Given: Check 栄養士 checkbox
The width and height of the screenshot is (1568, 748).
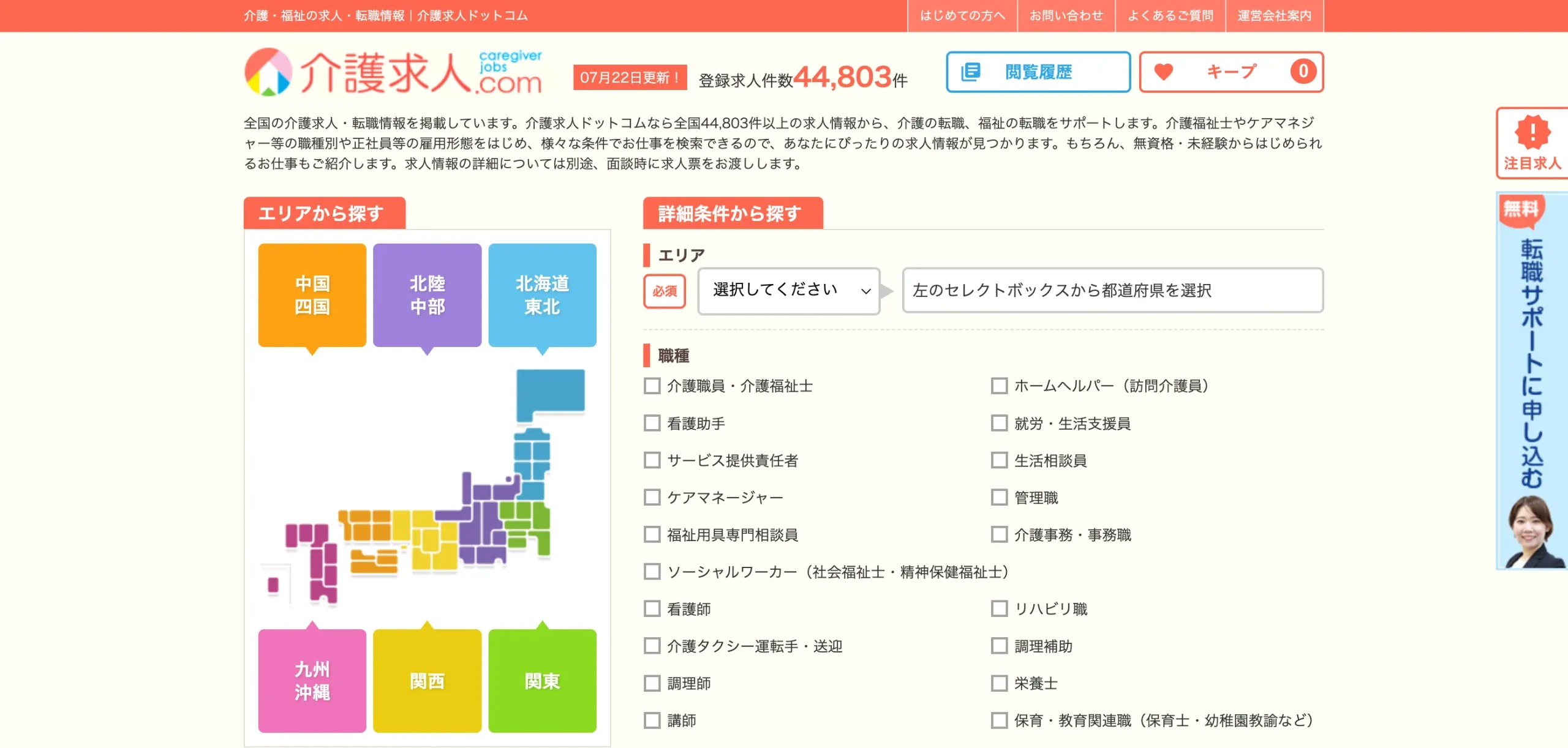Looking at the screenshot, I should click(x=1000, y=683).
